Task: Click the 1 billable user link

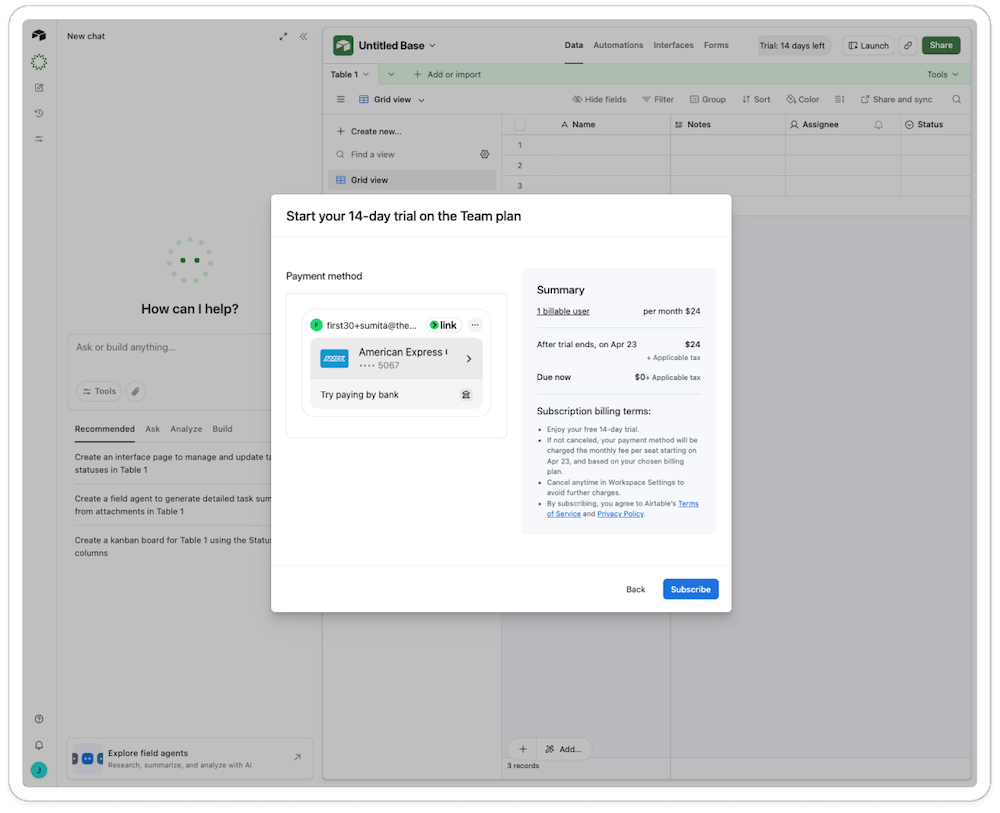Action: point(563,311)
